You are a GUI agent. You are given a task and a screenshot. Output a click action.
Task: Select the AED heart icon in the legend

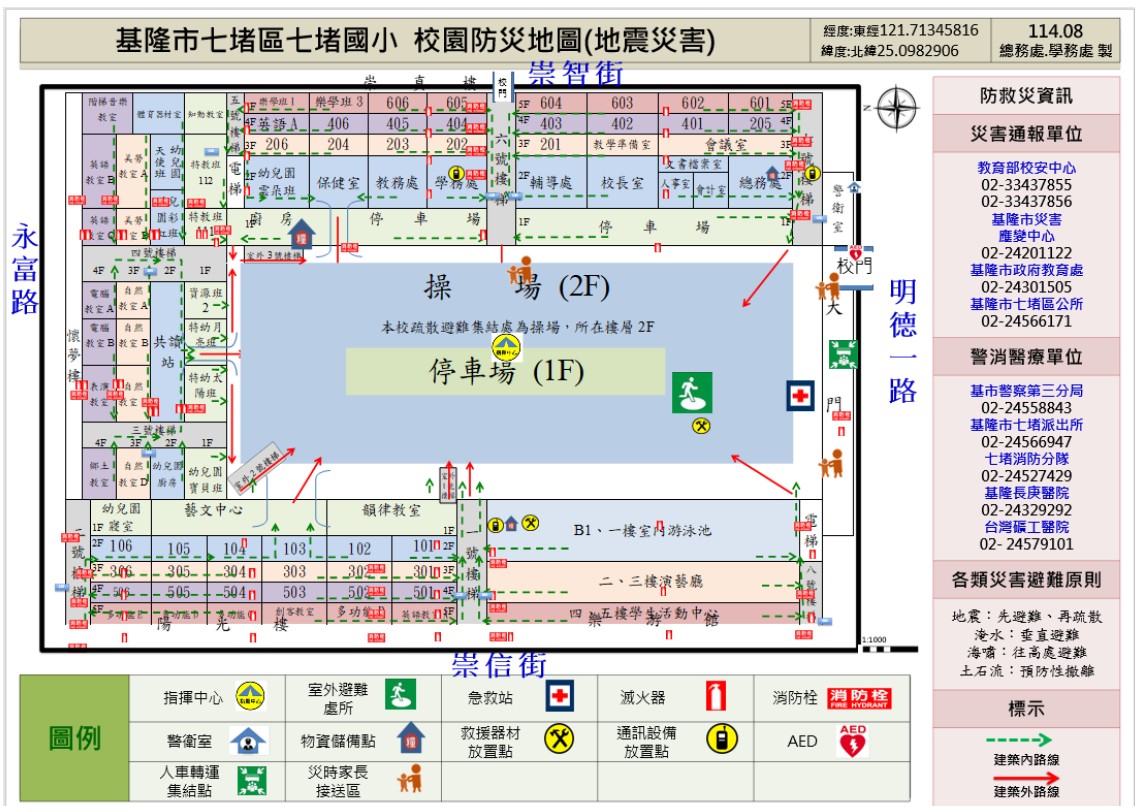(851, 741)
